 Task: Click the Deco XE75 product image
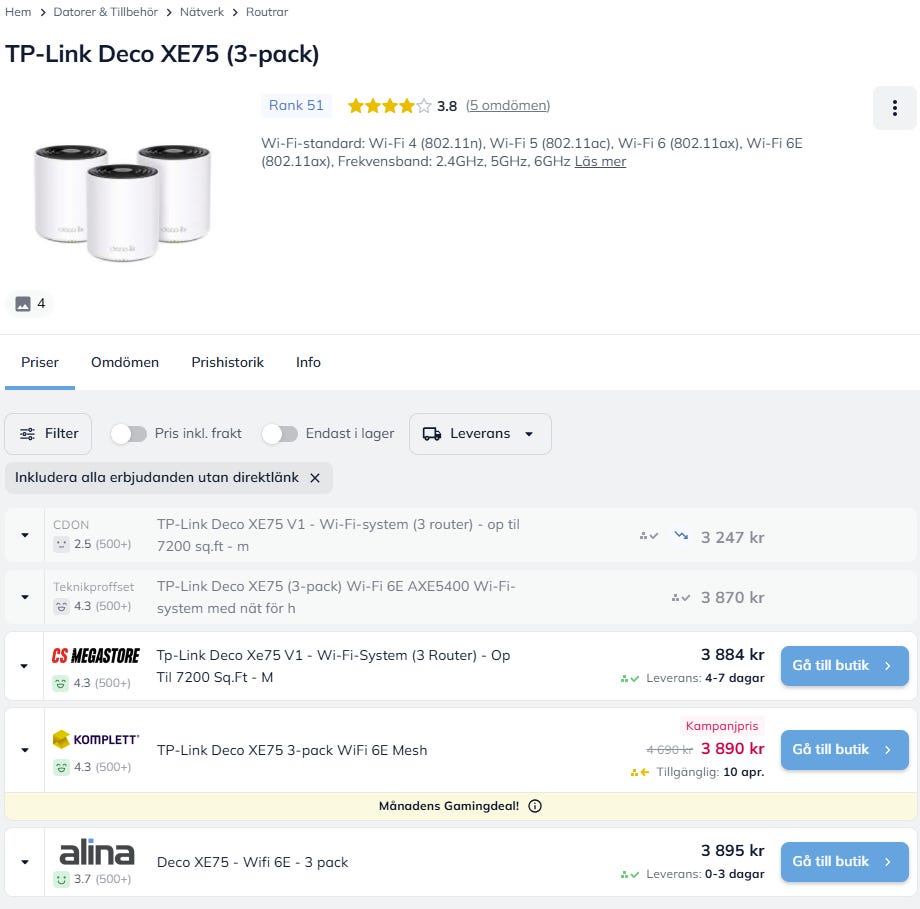(x=122, y=194)
